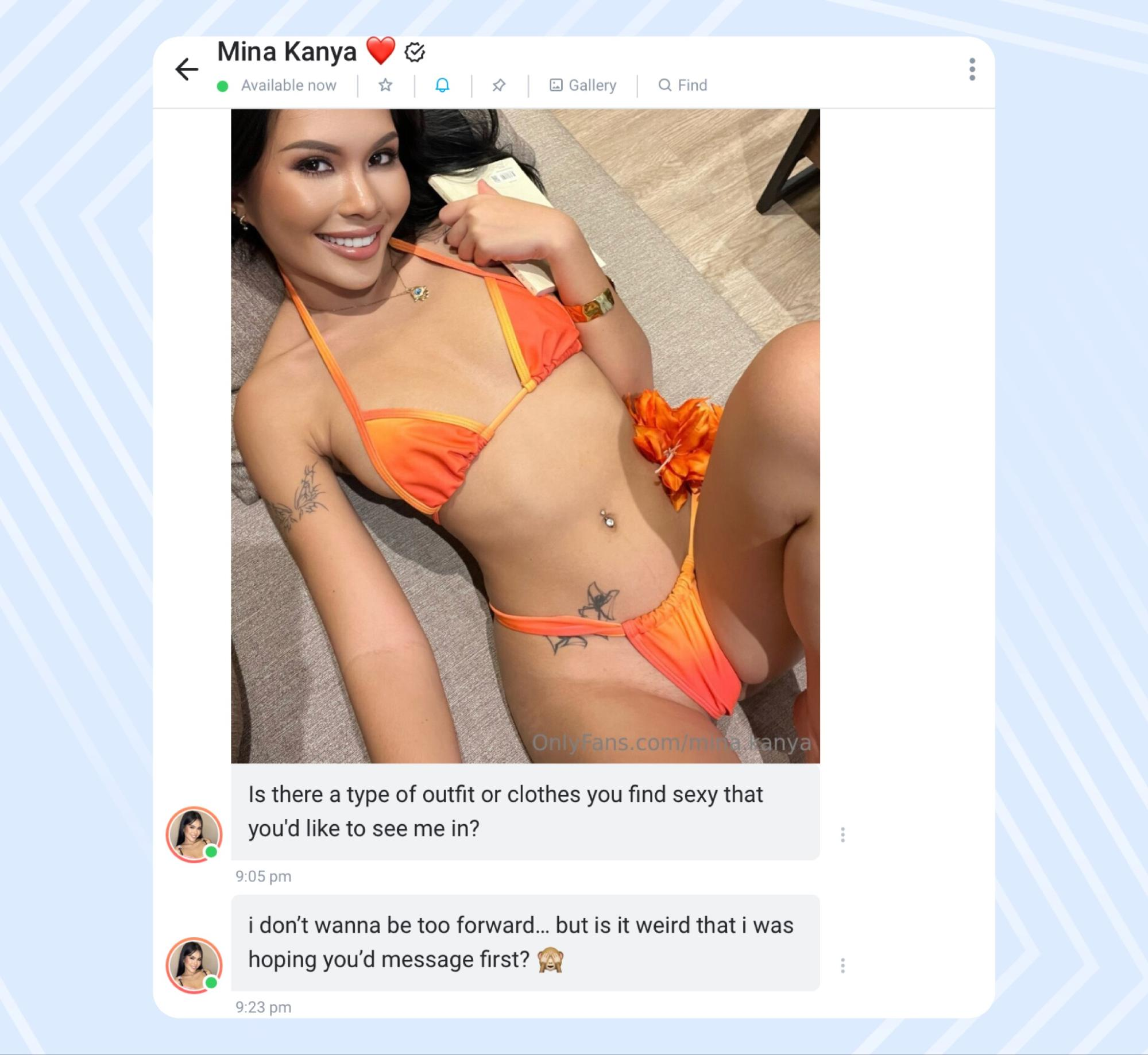Viewport: 1148px width, 1055px height.
Task: Click the verified badge next to name
Action: tap(415, 52)
